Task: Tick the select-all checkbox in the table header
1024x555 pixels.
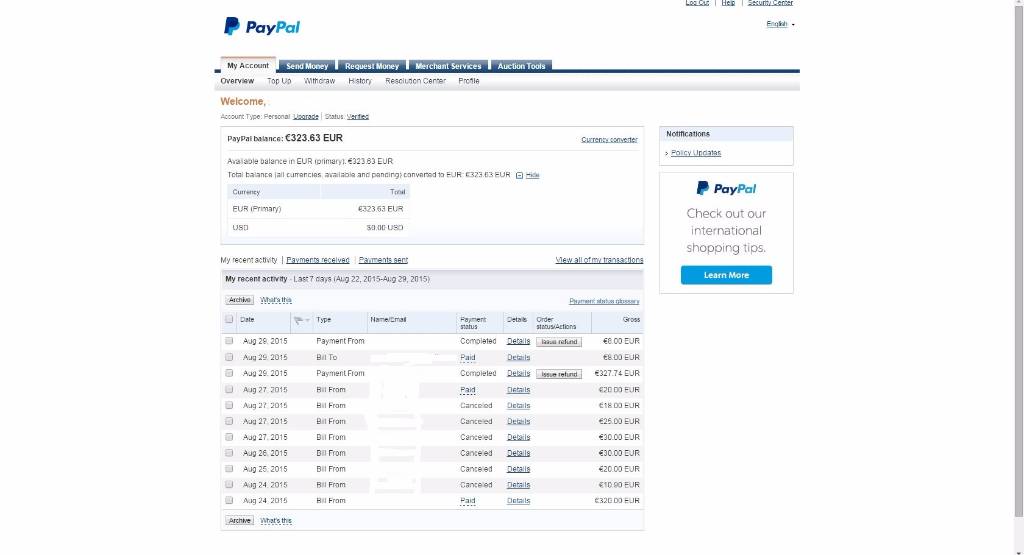Action: tap(229, 319)
